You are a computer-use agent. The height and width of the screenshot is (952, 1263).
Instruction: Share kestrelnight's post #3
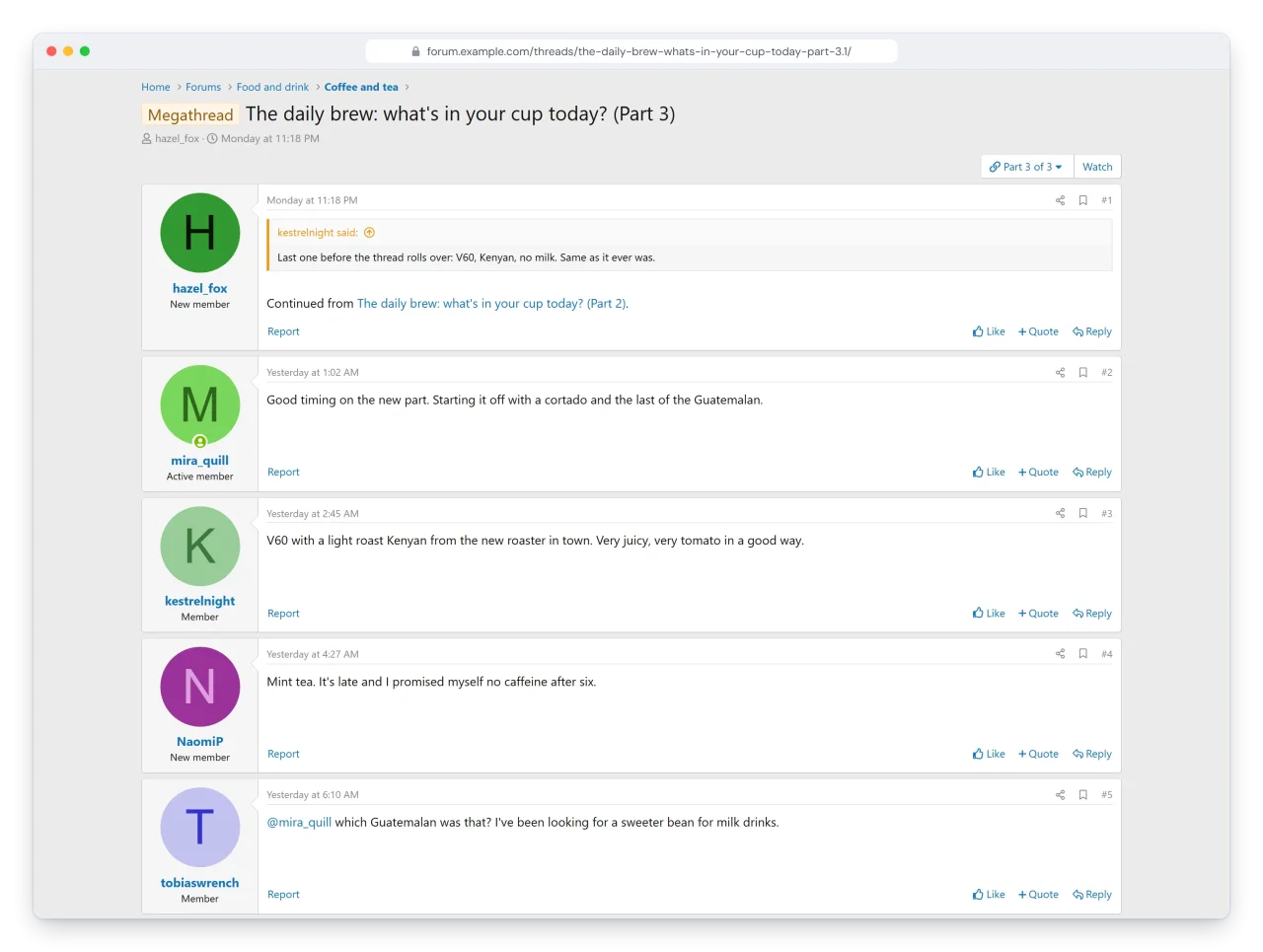[1060, 514]
